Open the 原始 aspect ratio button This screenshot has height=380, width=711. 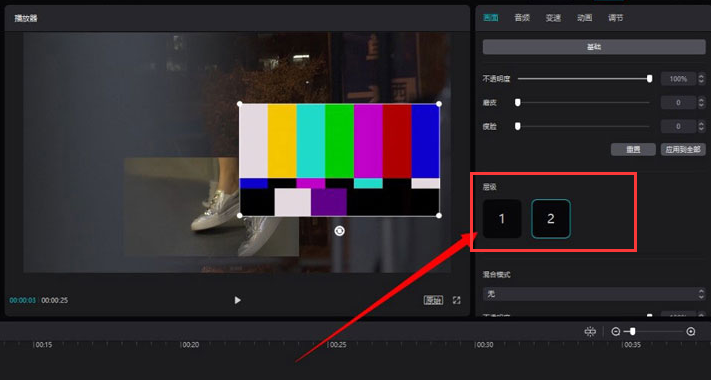point(433,300)
